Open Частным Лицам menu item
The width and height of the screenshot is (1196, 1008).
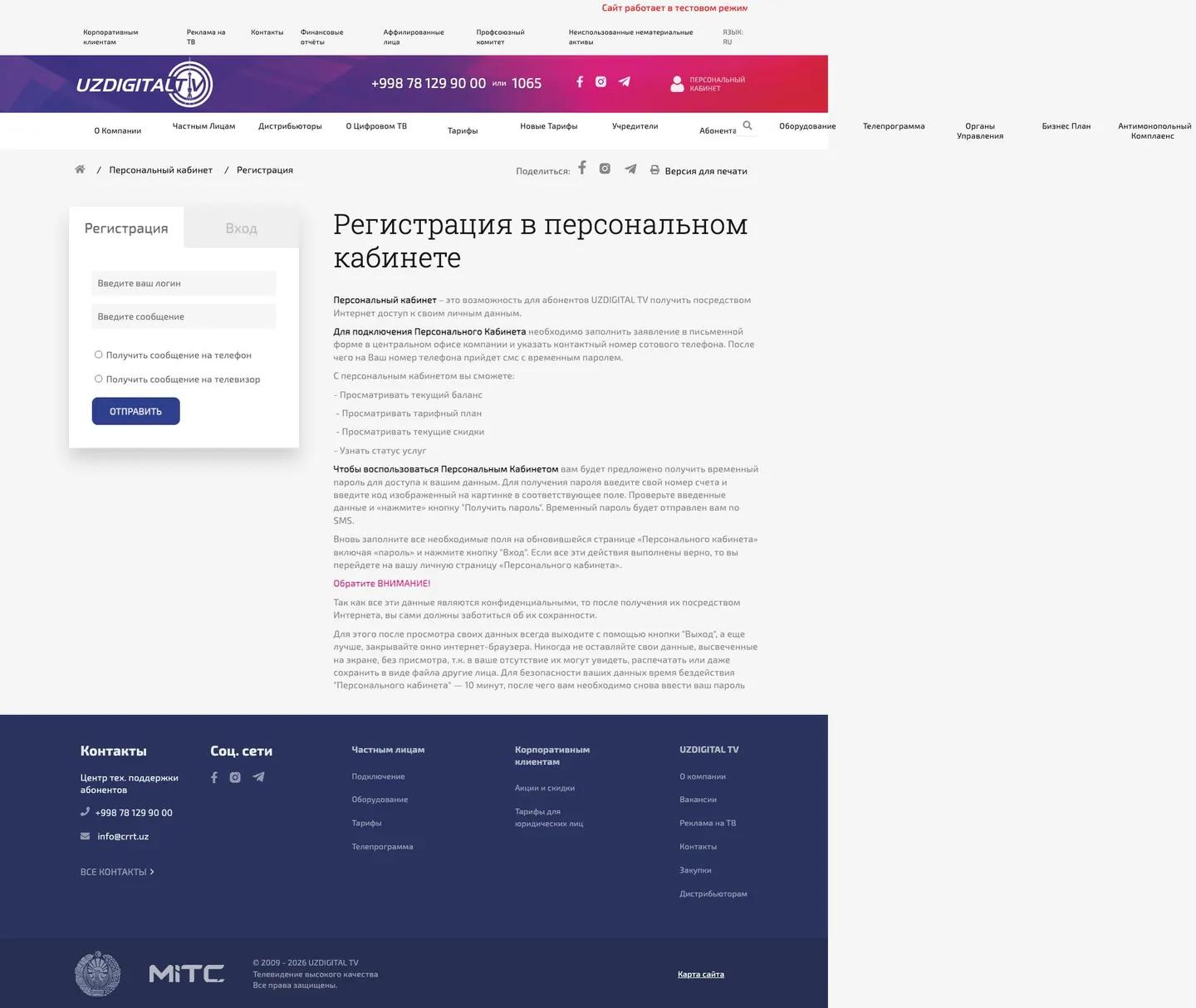203,126
